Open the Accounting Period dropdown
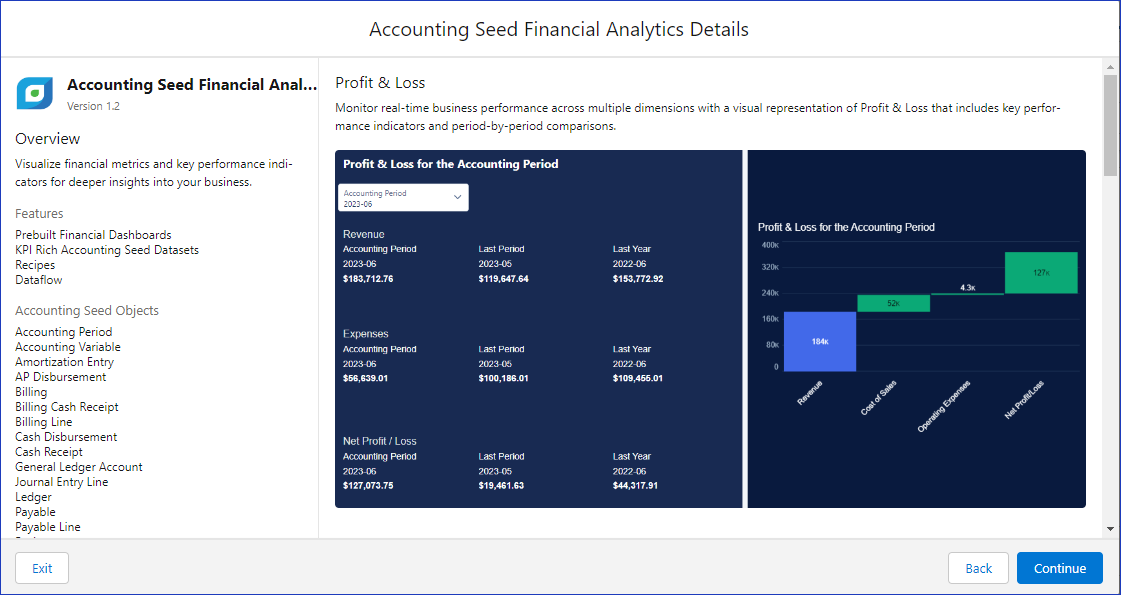This screenshot has height=595, width=1121. (403, 198)
